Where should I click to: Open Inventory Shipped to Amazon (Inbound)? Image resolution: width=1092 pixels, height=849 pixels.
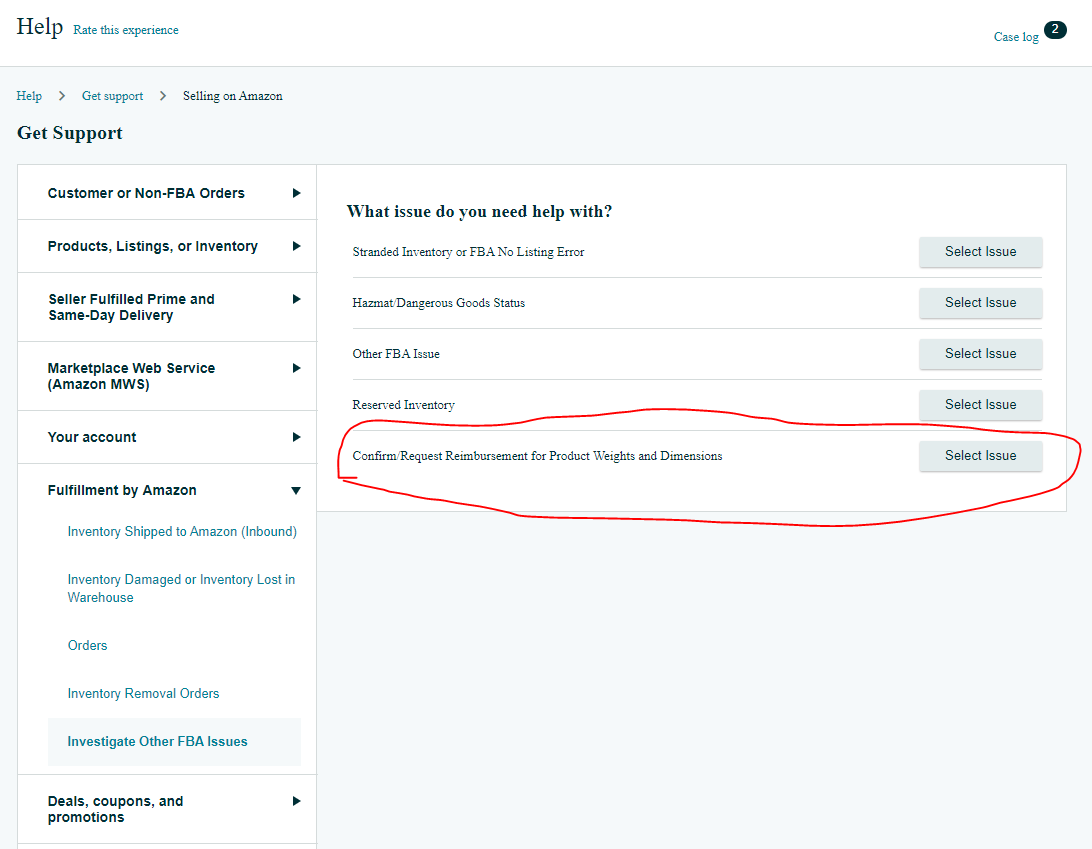point(182,532)
